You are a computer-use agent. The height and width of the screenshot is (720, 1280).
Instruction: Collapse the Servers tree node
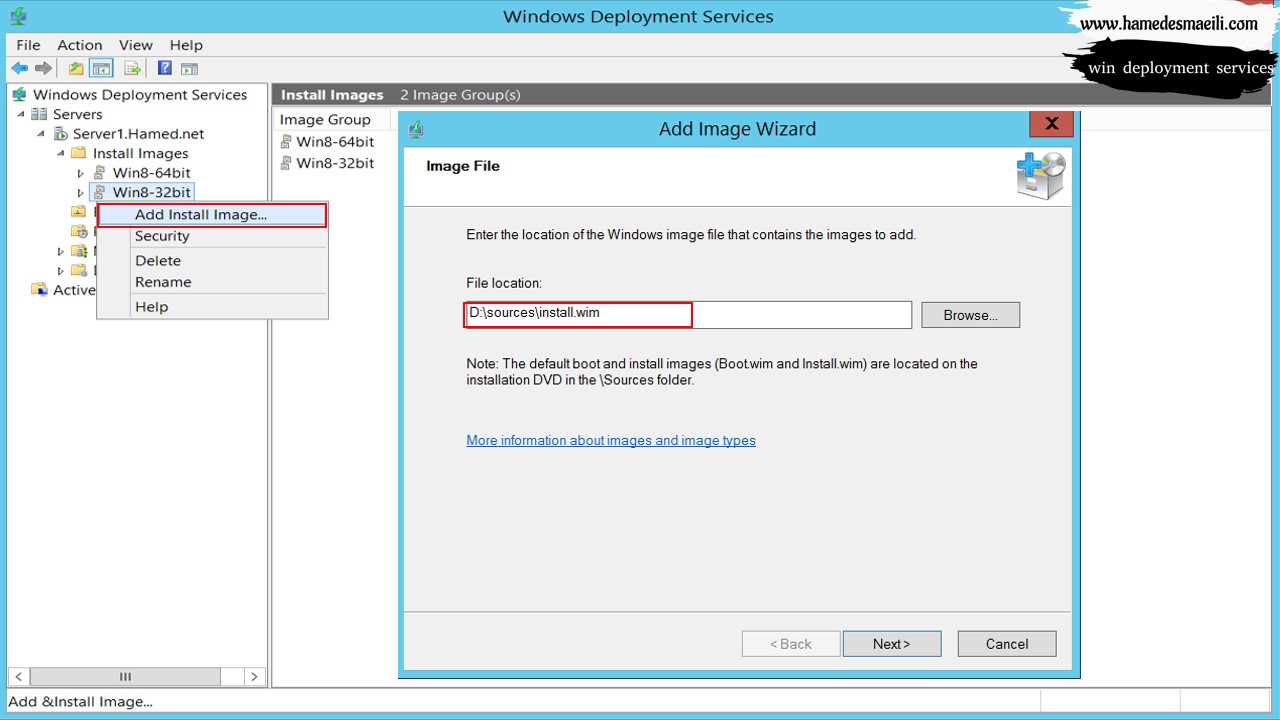(x=20, y=114)
